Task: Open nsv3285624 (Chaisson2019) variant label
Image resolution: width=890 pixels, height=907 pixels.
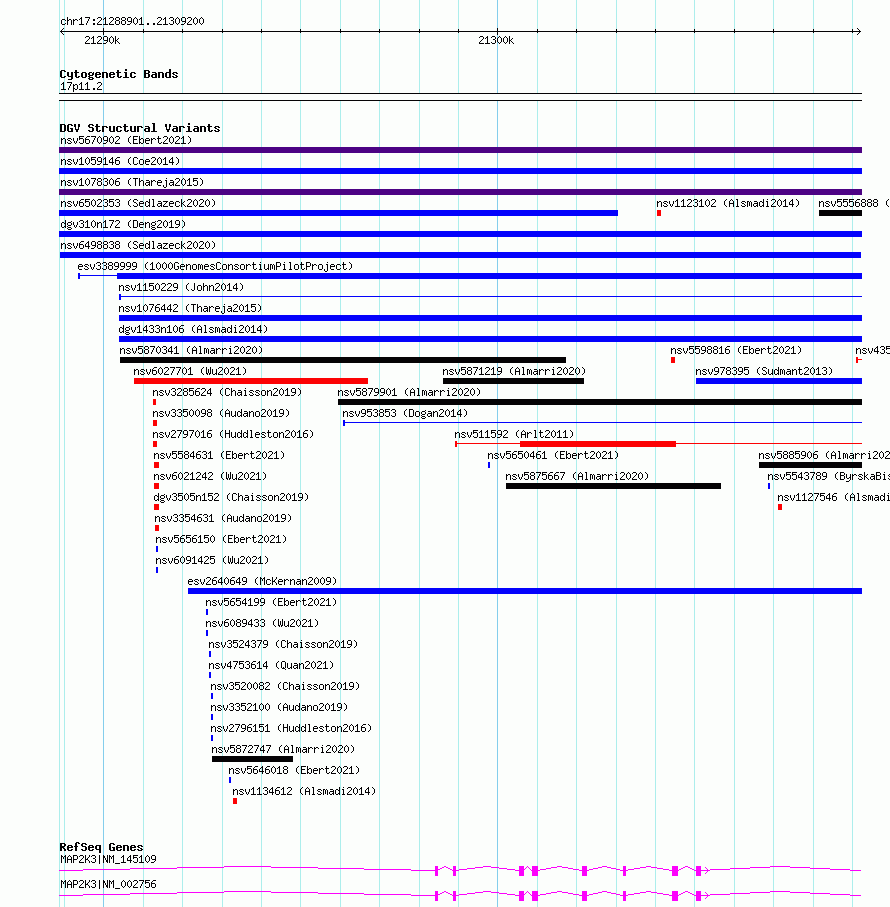Action: point(227,392)
